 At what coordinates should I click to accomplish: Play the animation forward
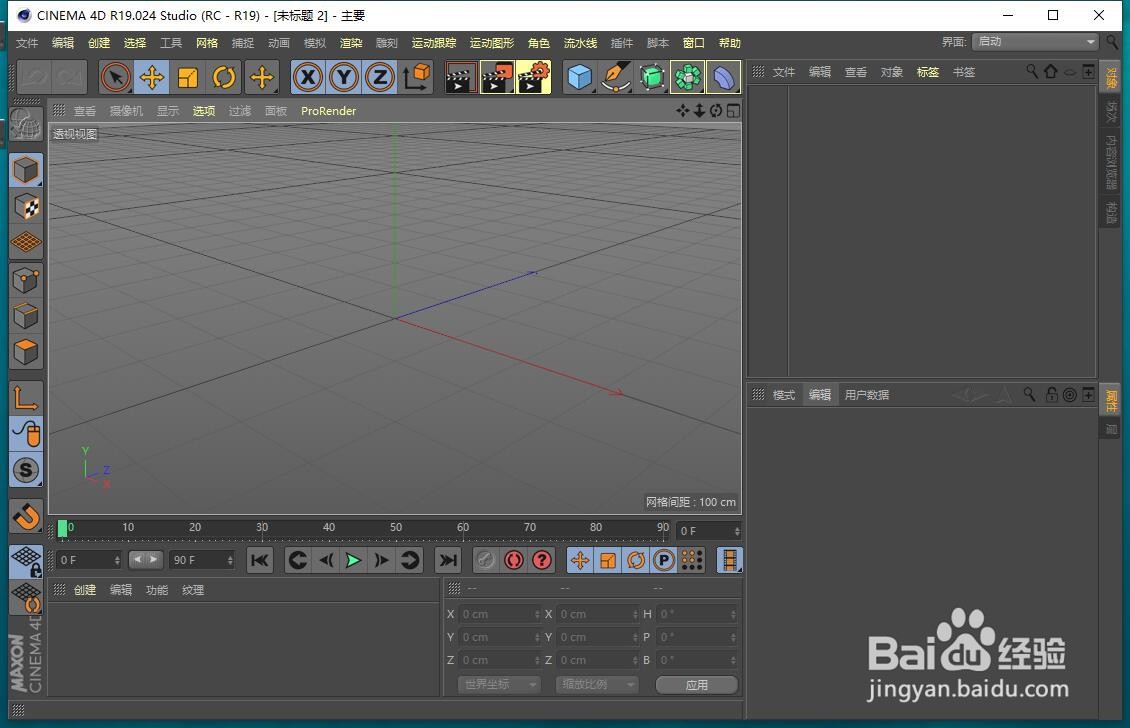point(353,560)
